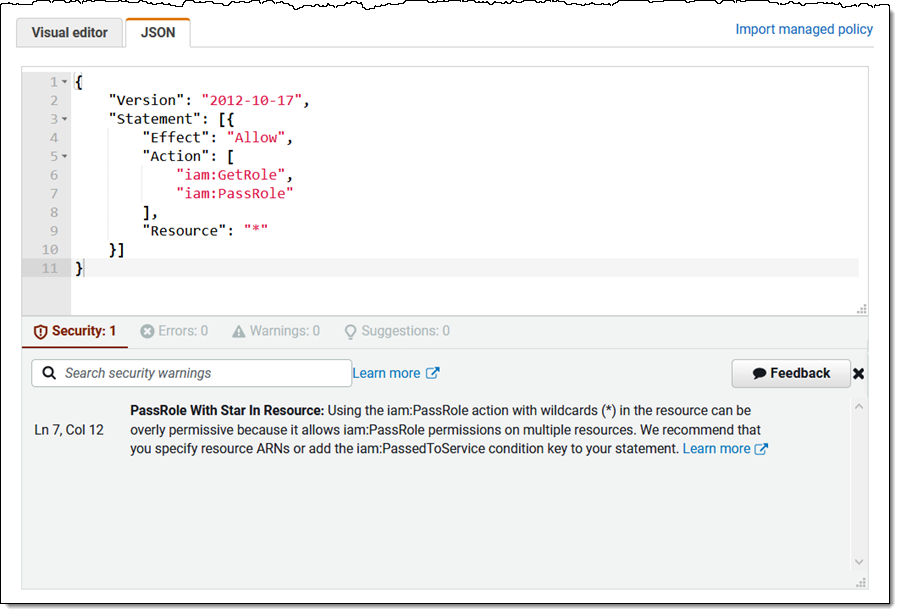The image size is (900, 614).
Task: Click the Suggestions lightbulb icon
Action: point(350,332)
